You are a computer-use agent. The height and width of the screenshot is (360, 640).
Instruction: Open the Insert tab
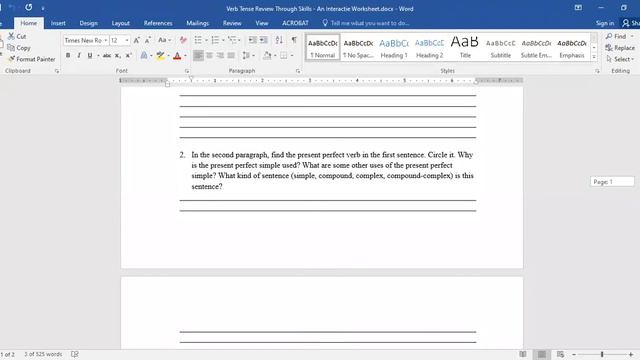tap(58, 23)
